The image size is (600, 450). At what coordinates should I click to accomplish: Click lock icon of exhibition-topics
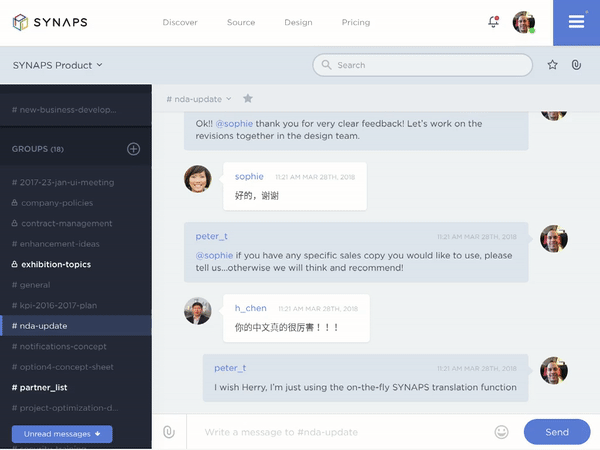pos(15,264)
